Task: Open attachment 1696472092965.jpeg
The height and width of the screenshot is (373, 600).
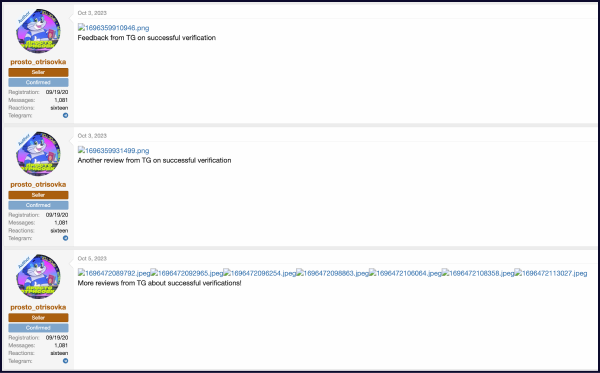Action: 187,273
